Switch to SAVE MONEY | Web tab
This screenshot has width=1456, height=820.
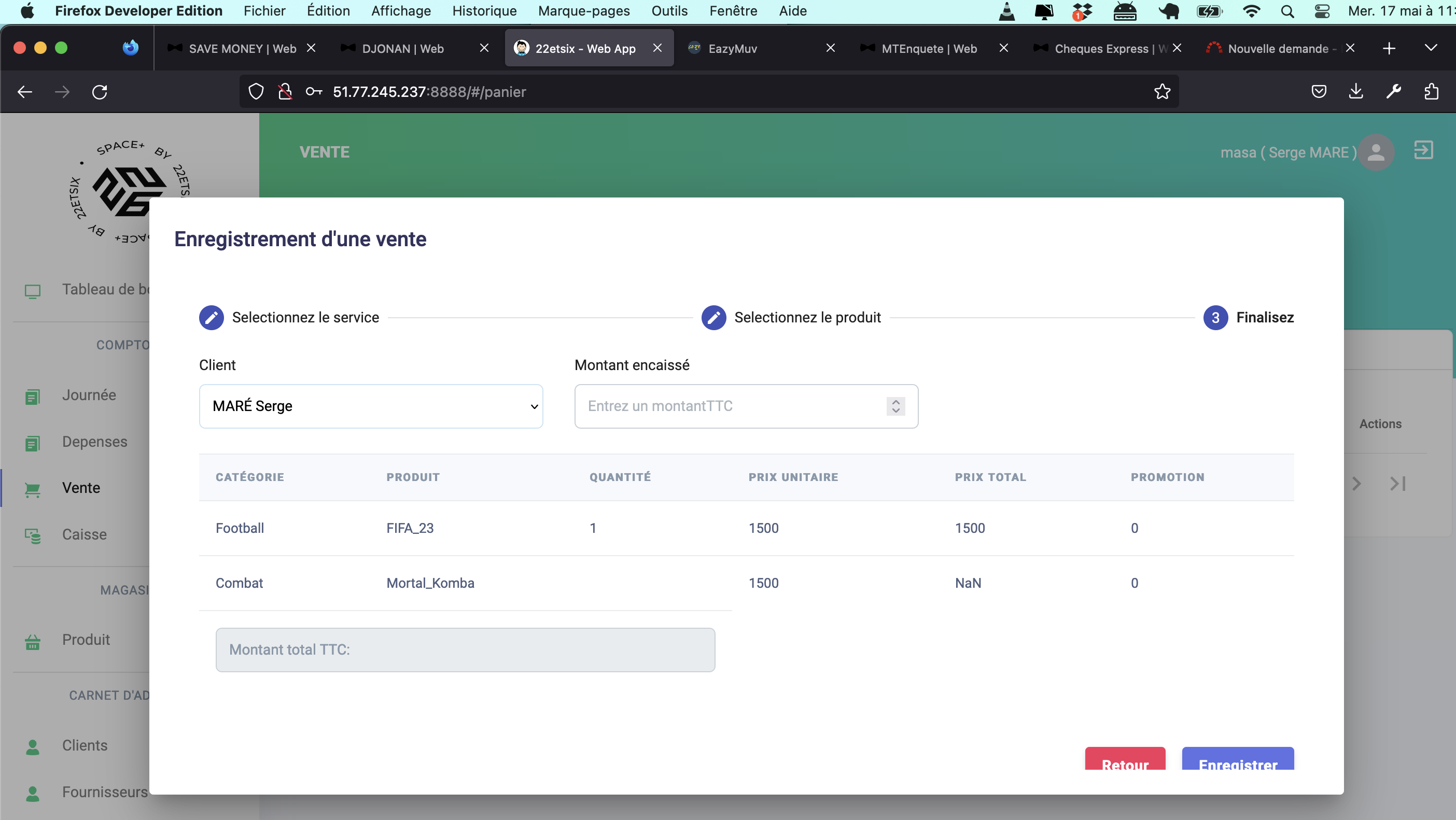coord(243,49)
